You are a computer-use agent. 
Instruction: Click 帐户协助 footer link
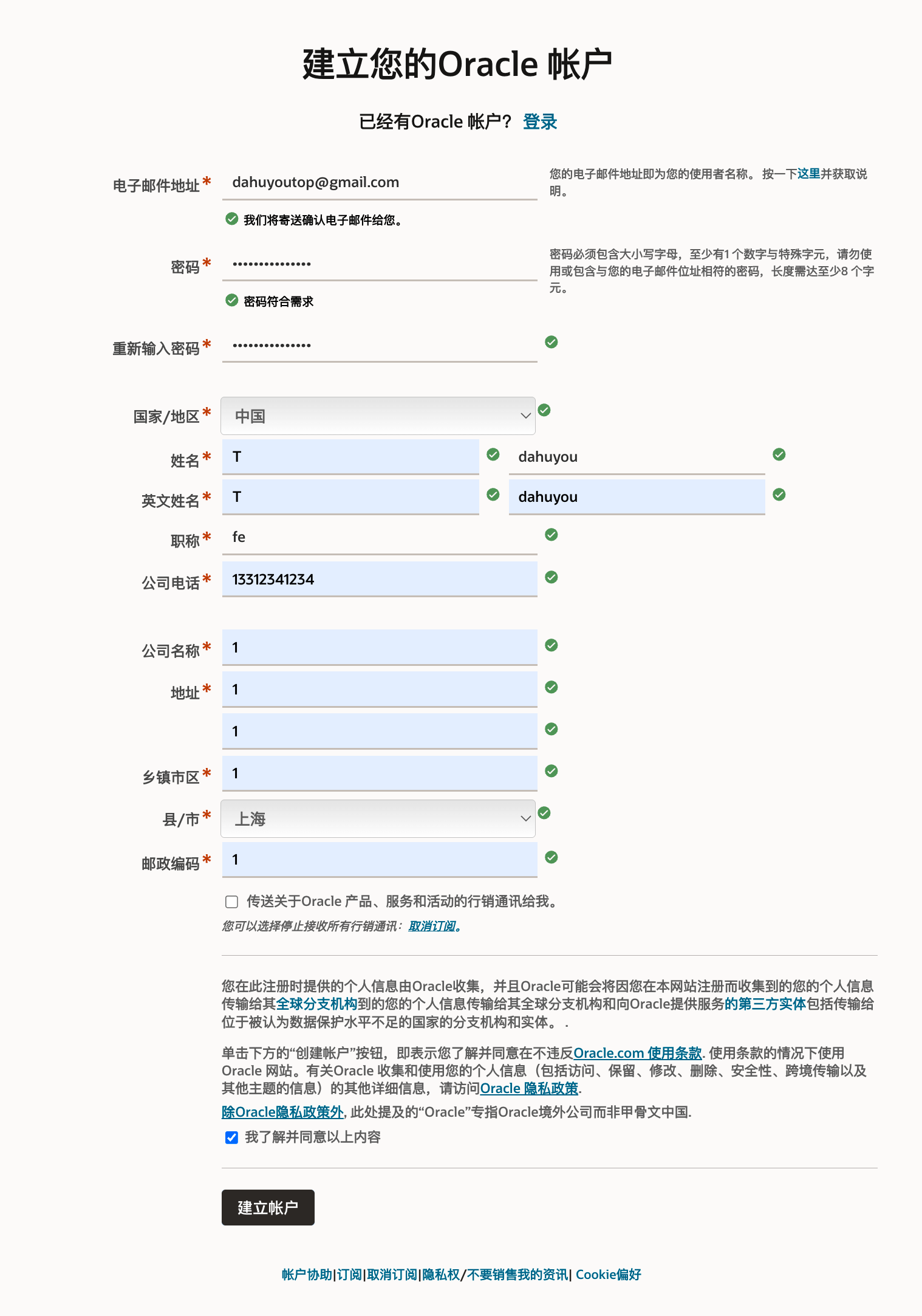pos(307,1274)
